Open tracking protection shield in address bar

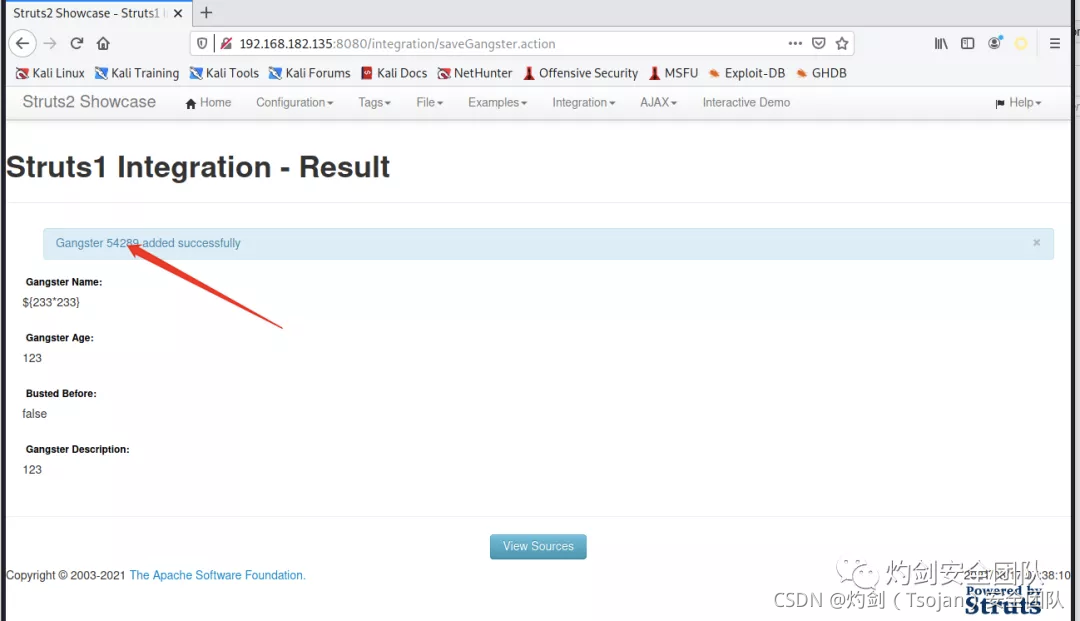tap(202, 43)
